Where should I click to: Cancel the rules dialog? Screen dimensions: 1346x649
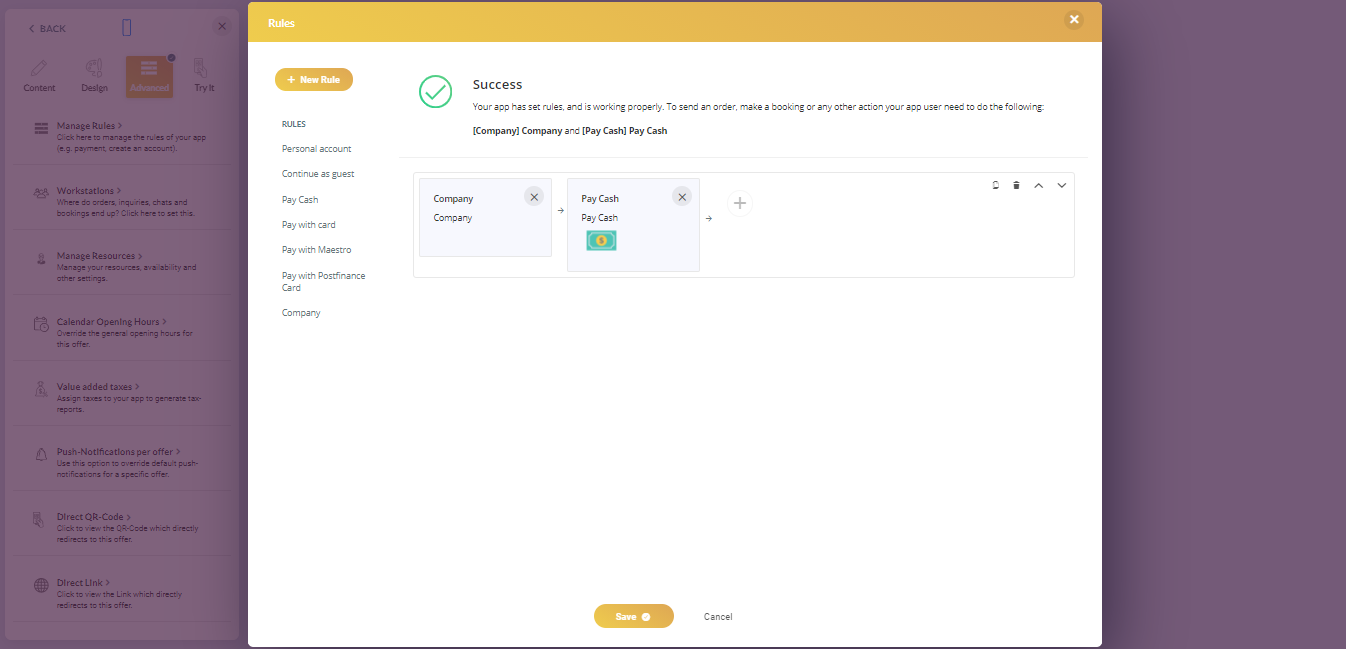pyautogui.click(x=718, y=617)
